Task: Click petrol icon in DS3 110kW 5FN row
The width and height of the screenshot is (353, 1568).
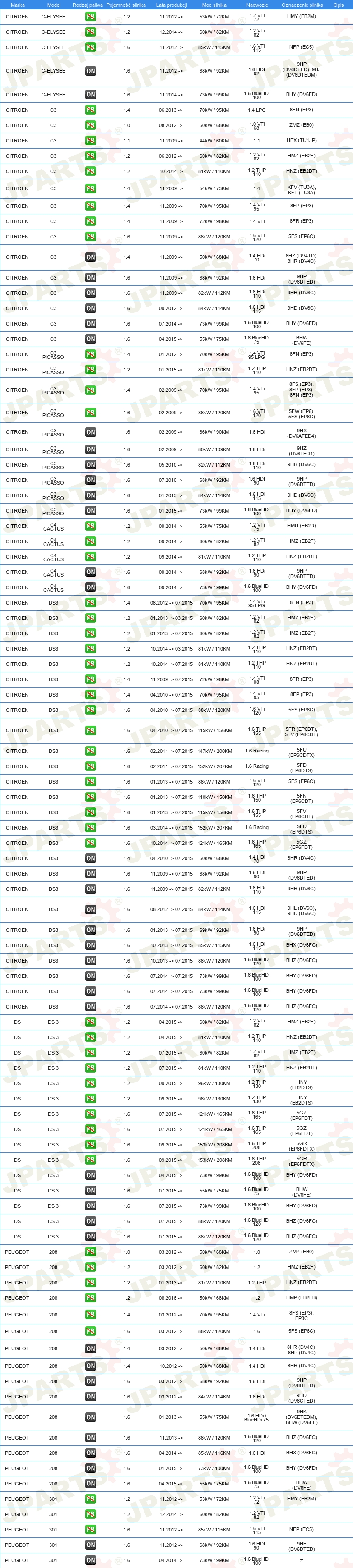Action: [x=90, y=797]
